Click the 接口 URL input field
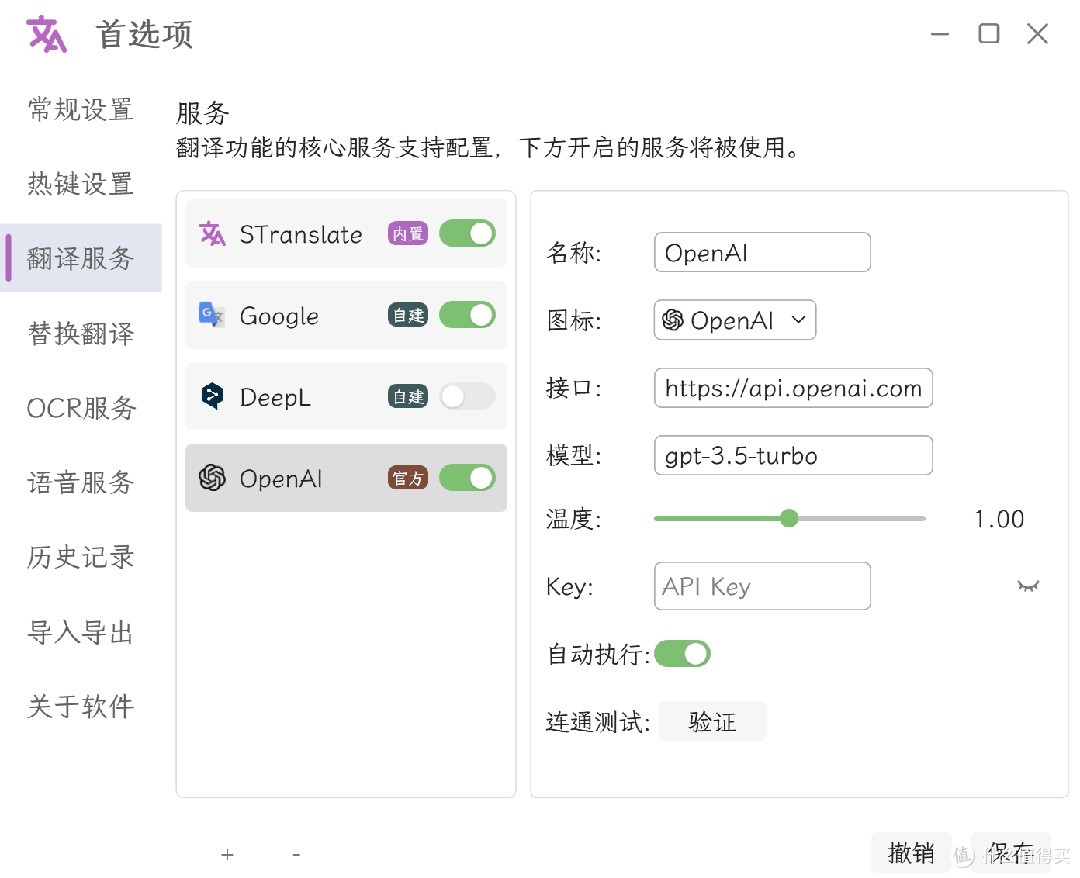Screen dimensions: 1080x878 coord(793,388)
